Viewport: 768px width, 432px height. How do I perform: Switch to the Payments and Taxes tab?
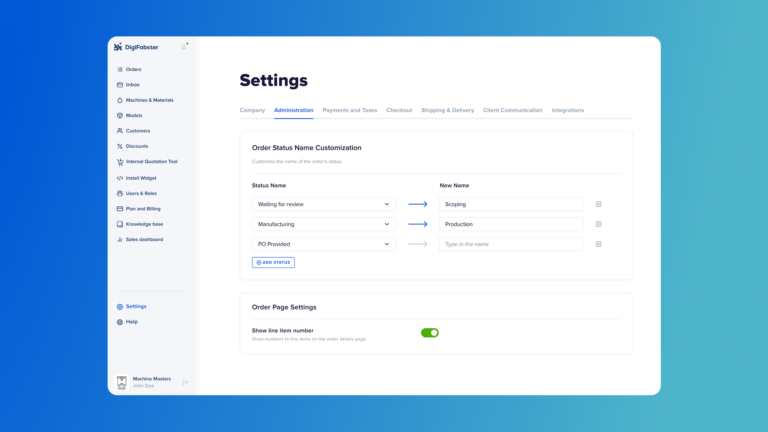349,110
